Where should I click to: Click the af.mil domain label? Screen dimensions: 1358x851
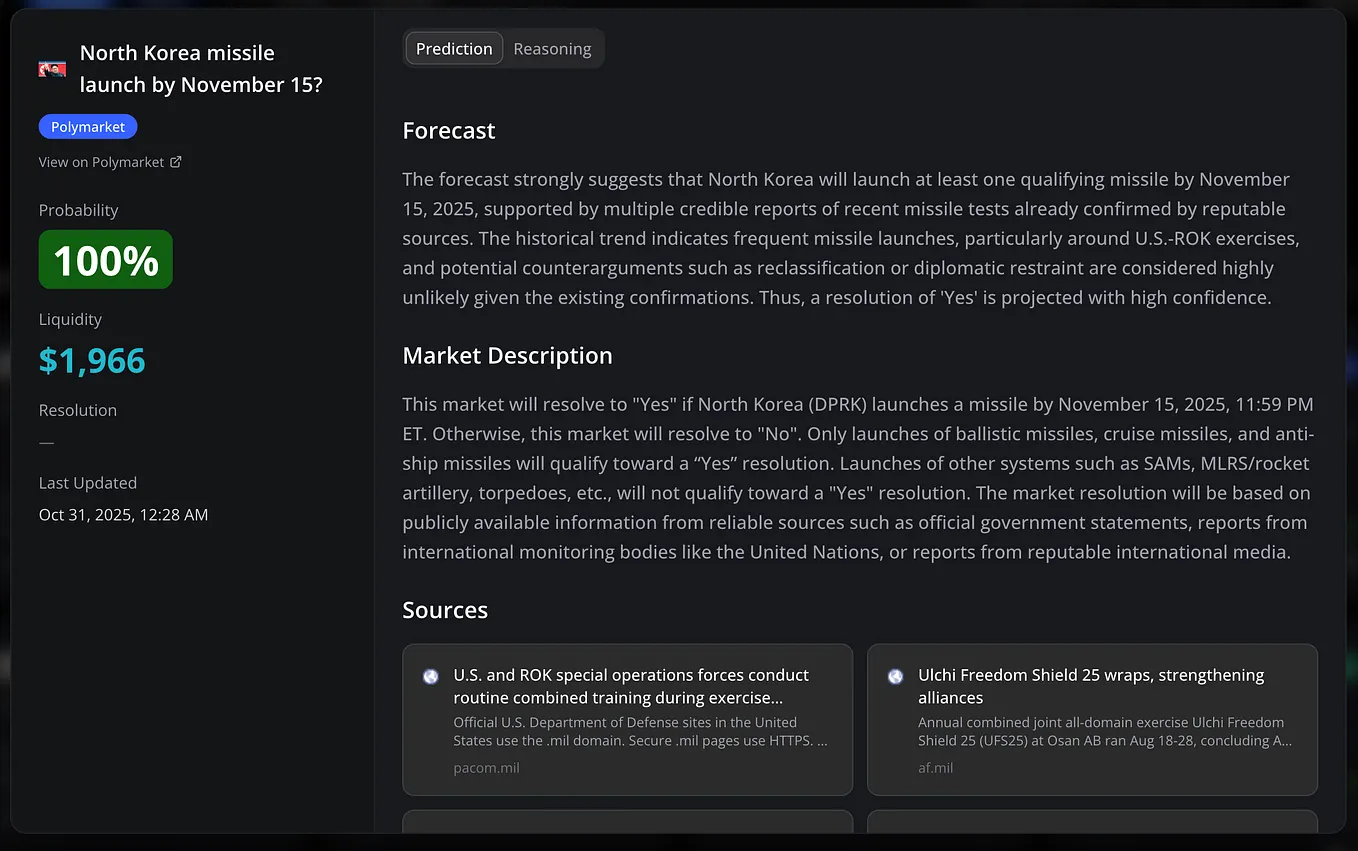(x=935, y=768)
